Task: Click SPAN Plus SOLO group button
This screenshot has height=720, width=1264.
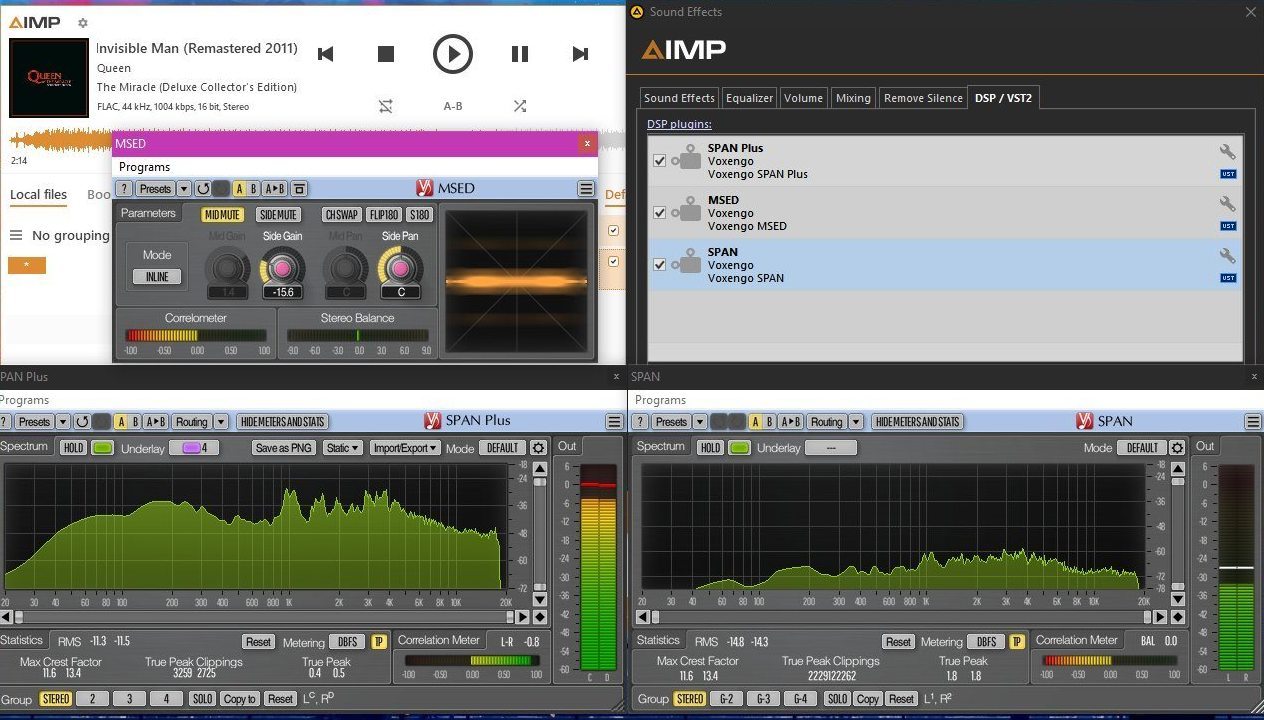Action: coord(203,699)
